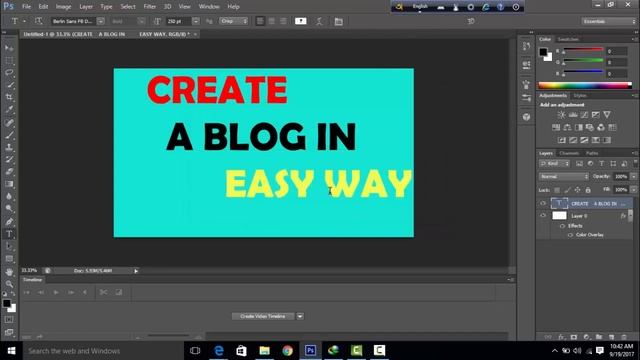Click the red R color slider
The width and height of the screenshot is (640, 360).
pos(583,50)
